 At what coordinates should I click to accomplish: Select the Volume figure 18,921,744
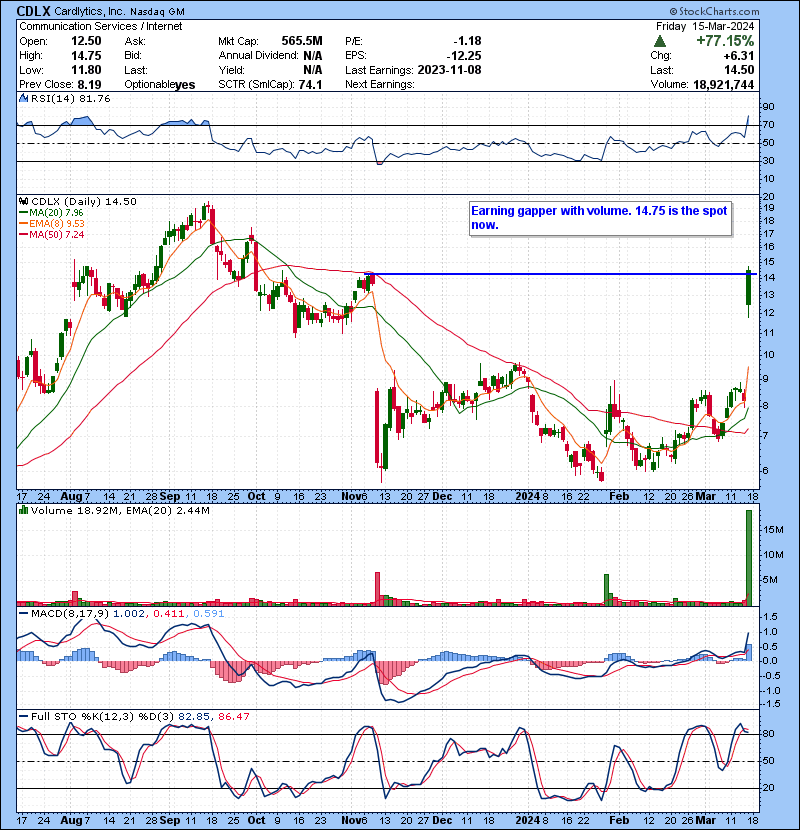click(x=723, y=85)
